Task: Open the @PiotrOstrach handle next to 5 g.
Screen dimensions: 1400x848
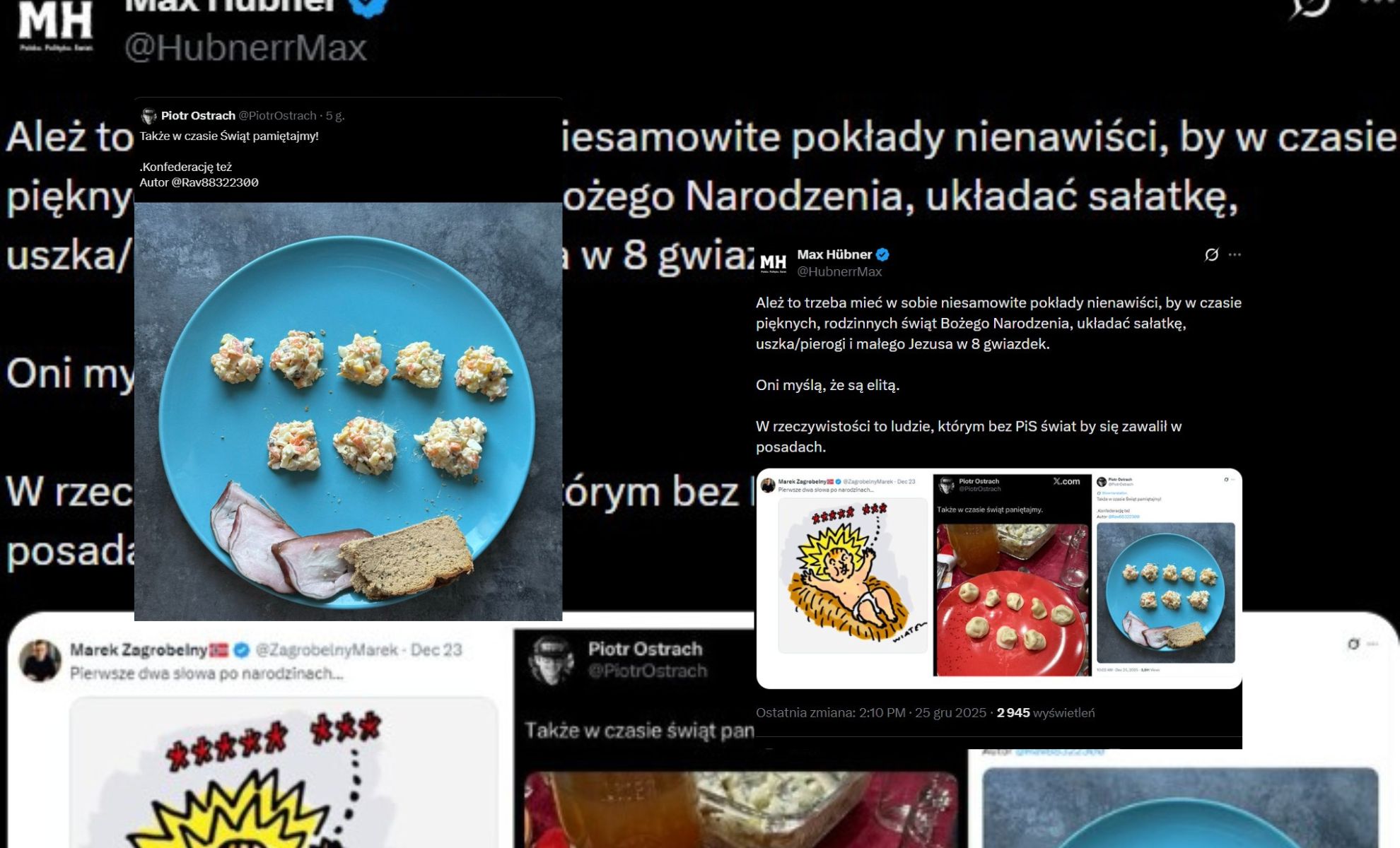Action: click(277, 115)
